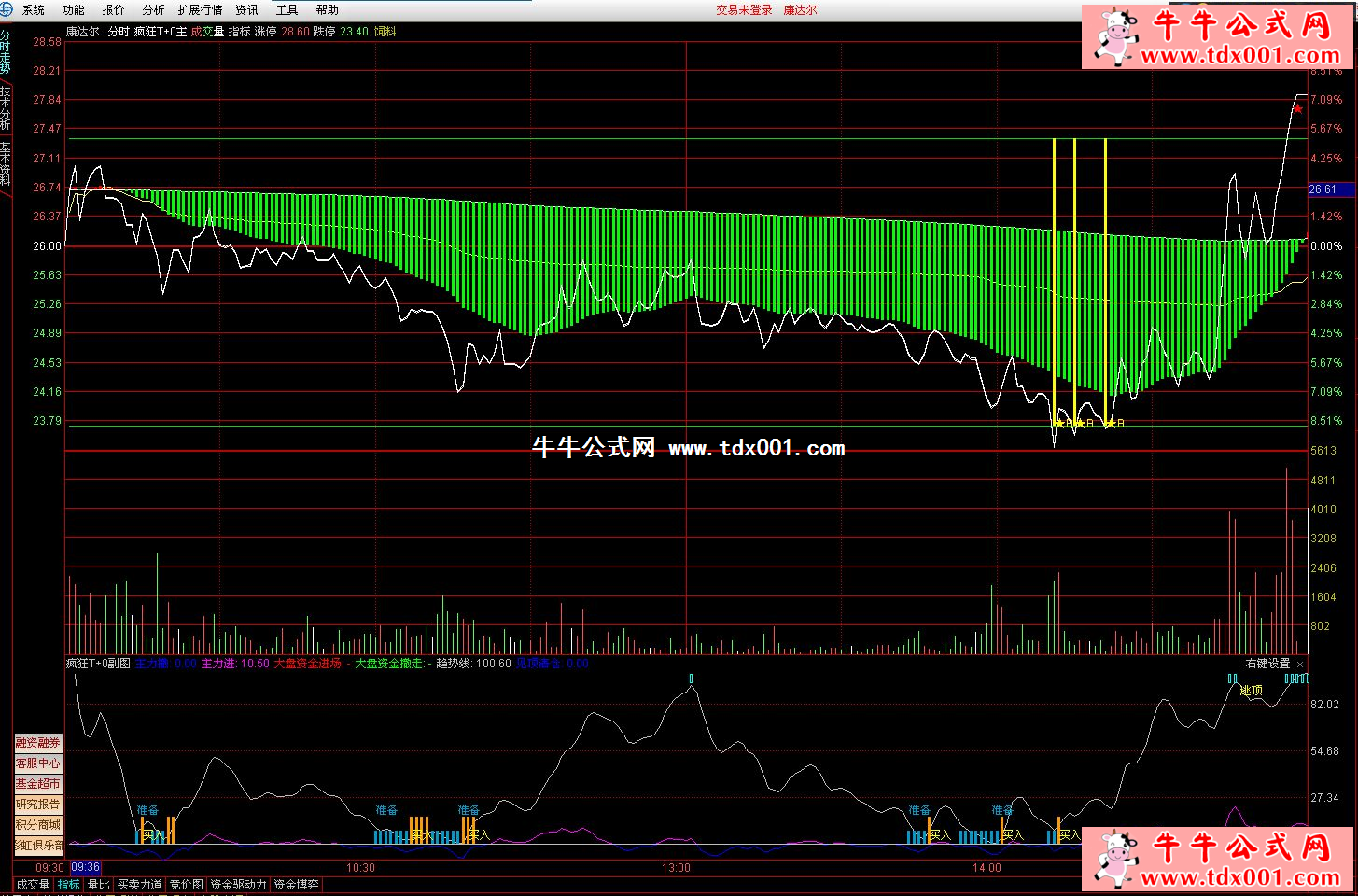This screenshot has height=896, width=1358.
Task: Click the 成交量 label in chart header
Action: (207, 32)
